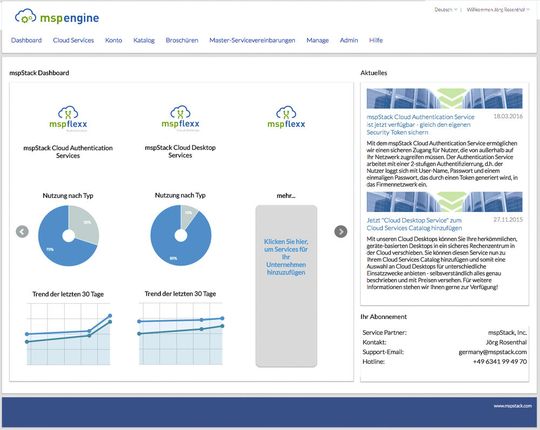
Task: Click the 'Ihr Abonnement' heading
Action: click(384, 317)
